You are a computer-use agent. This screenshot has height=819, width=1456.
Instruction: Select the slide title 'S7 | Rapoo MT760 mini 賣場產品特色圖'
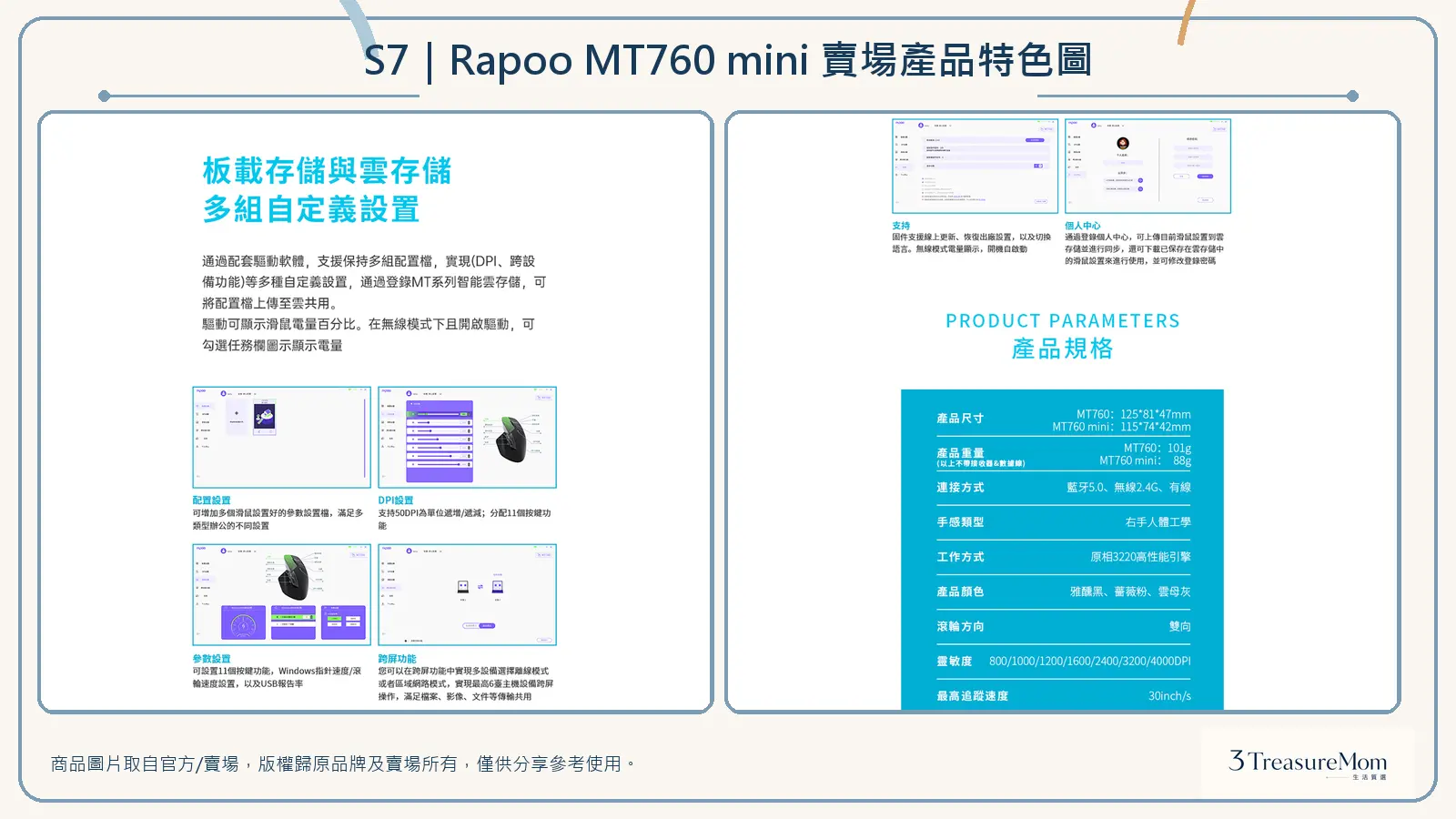click(x=728, y=61)
